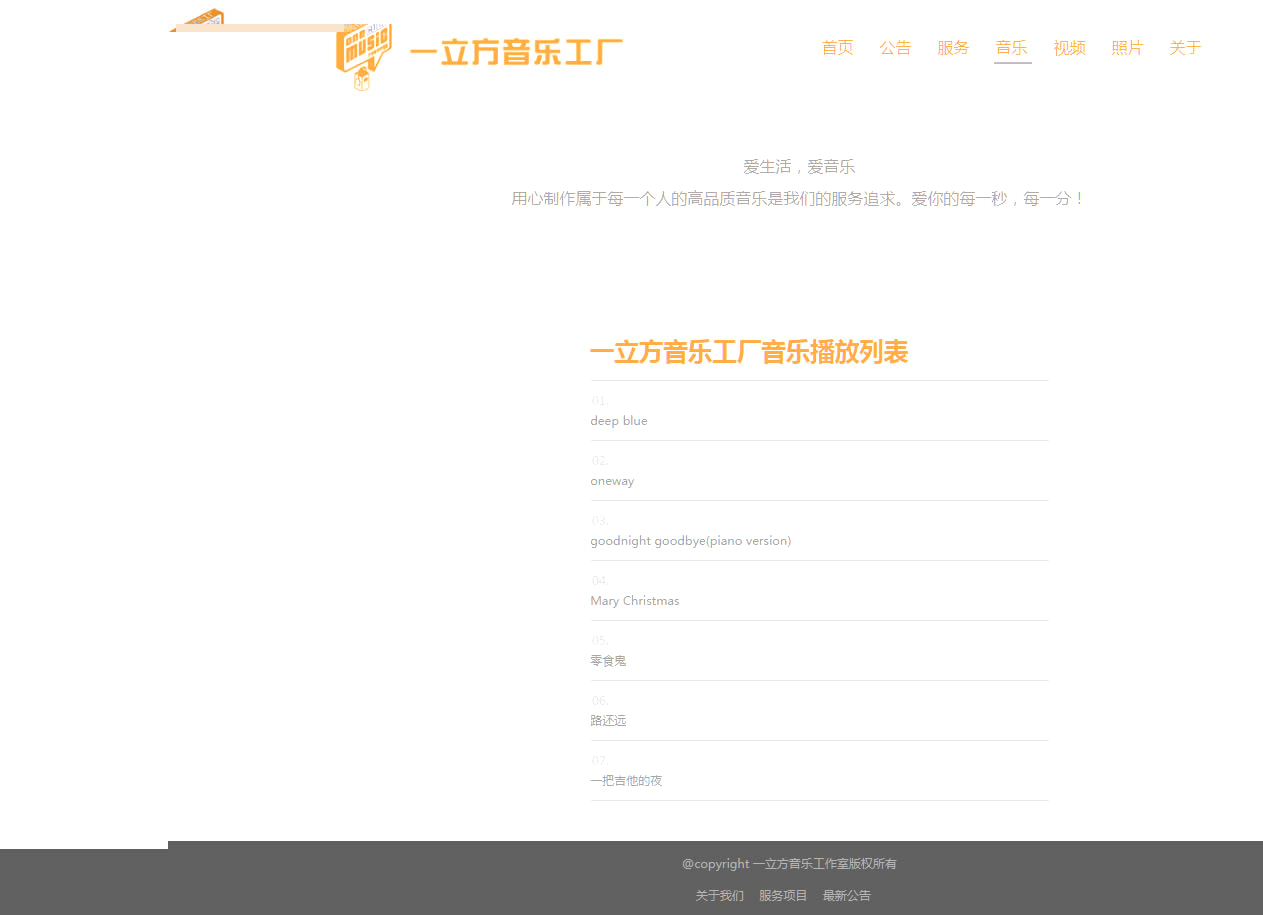Select the track oneway
Viewport: 1263px width, 915px height.
[x=612, y=481]
